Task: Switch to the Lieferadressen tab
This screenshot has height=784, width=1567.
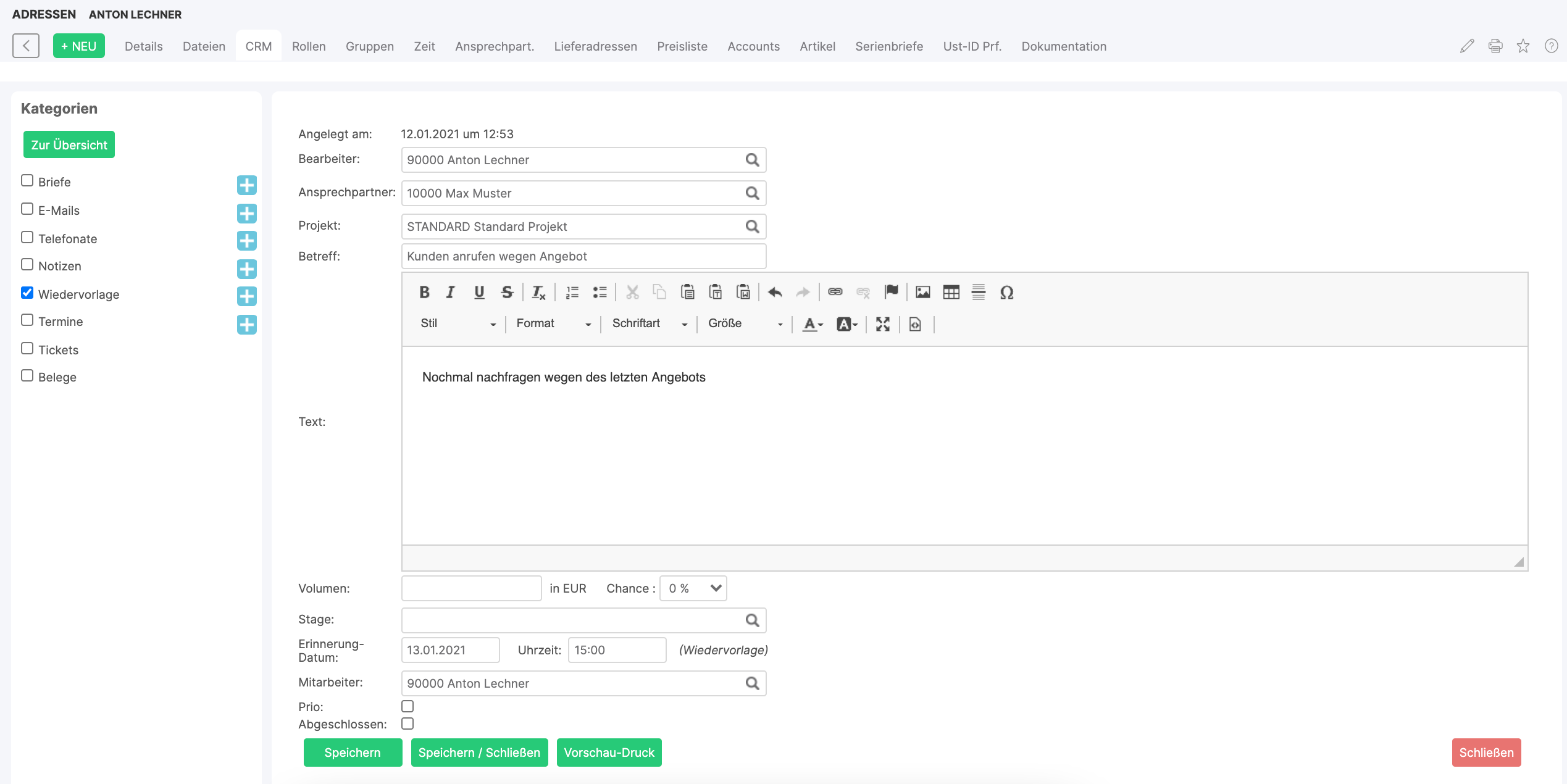Action: (595, 46)
